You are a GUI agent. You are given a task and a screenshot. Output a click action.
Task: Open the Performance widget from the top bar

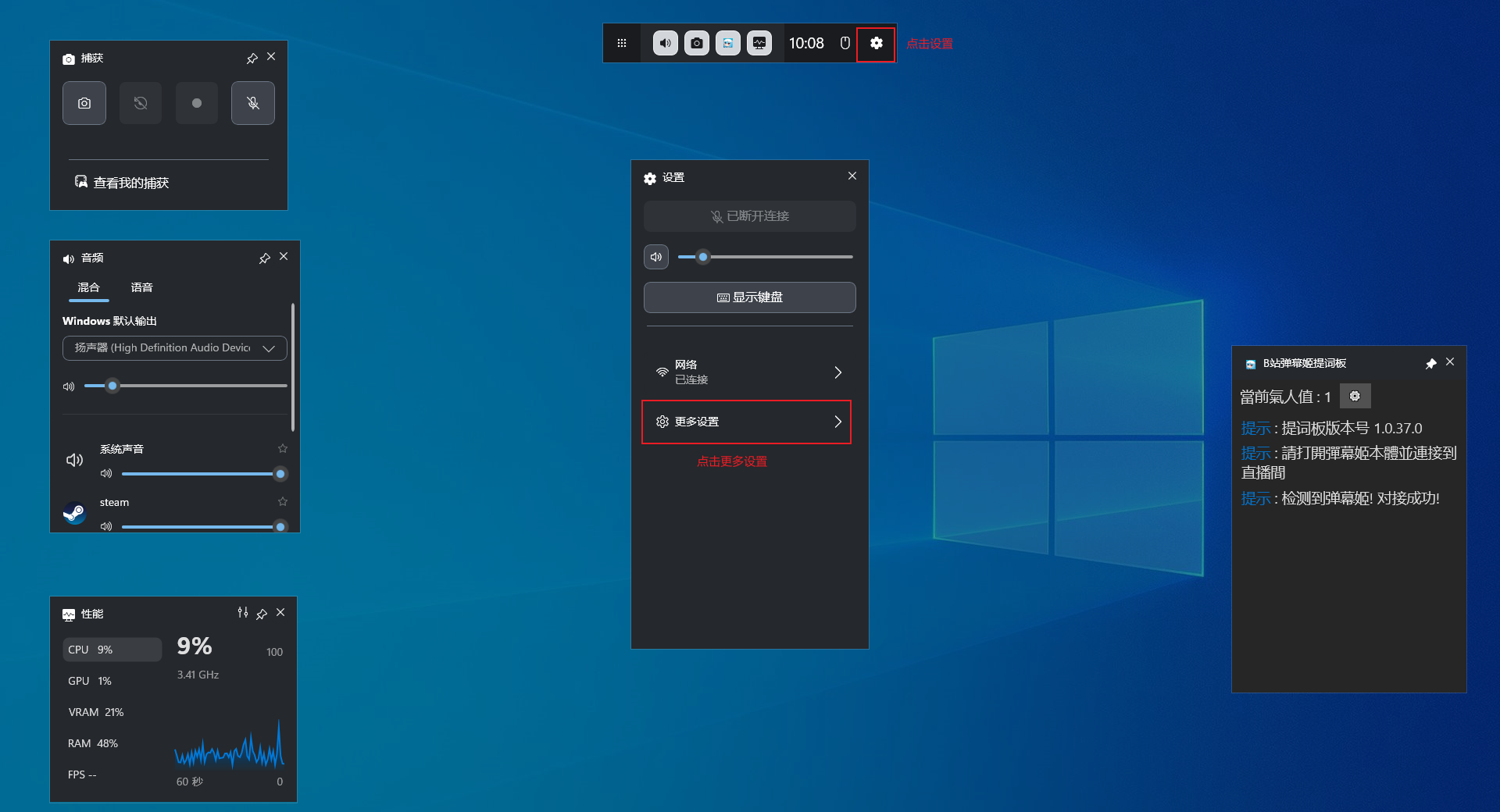click(759, 44)
